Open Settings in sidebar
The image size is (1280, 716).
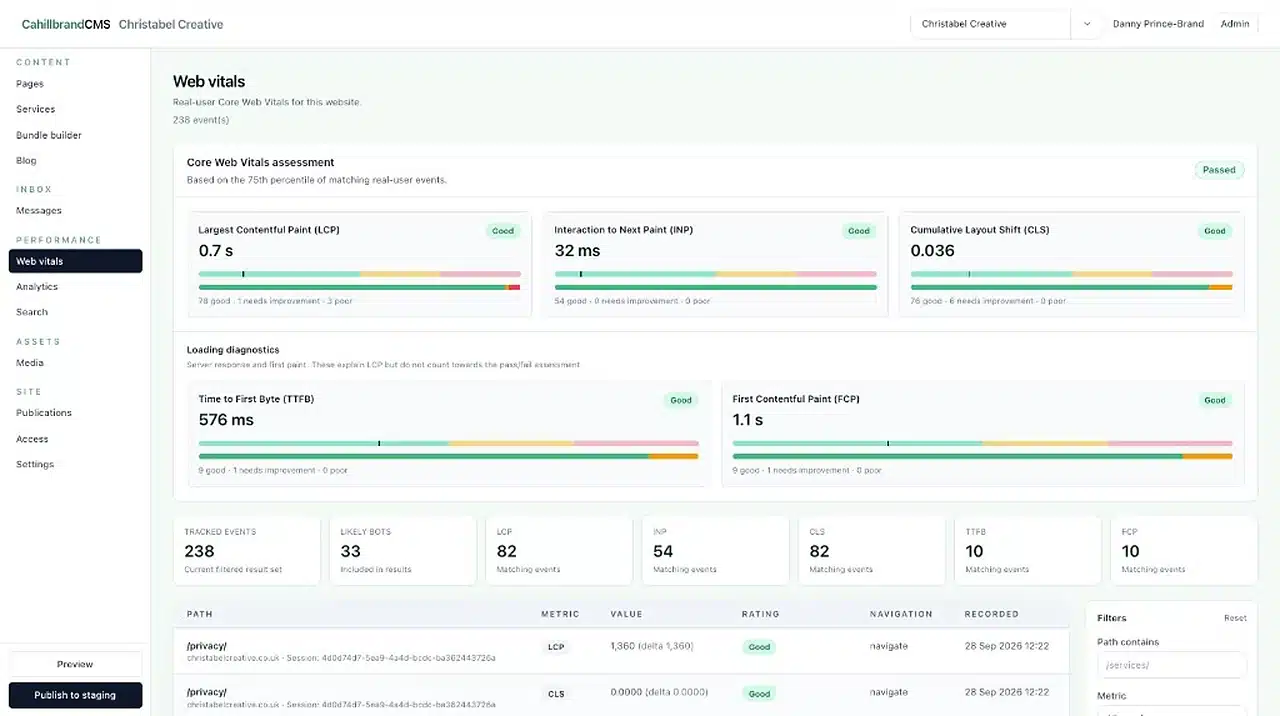pos(35,464)
